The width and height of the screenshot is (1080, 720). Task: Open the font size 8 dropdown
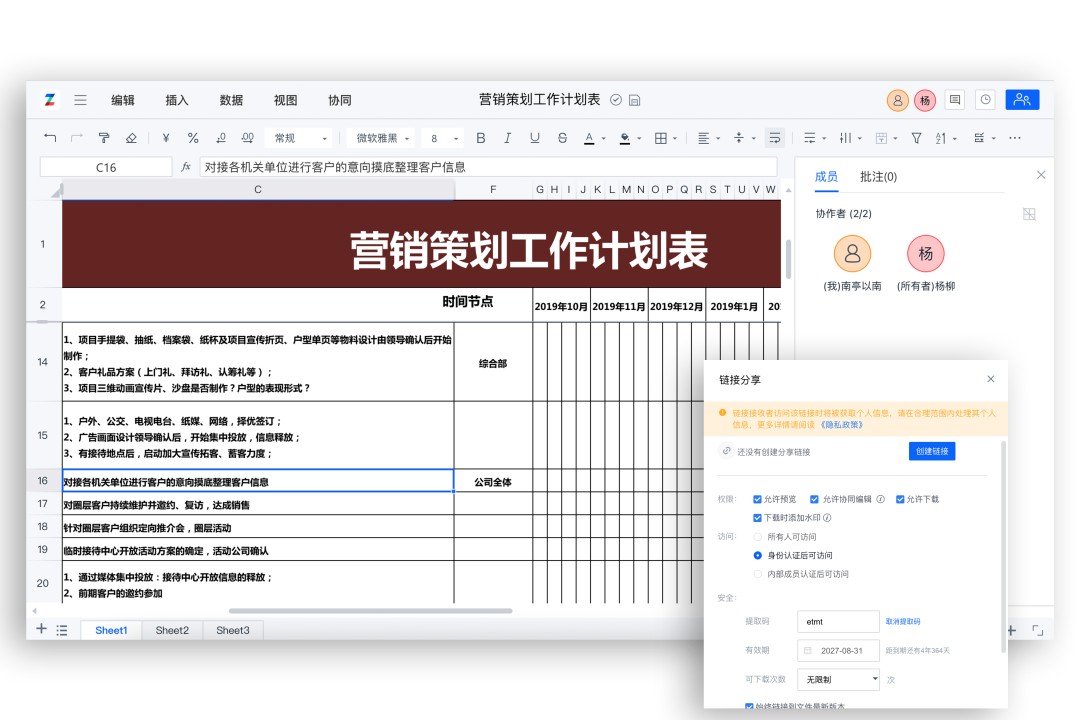442,138
